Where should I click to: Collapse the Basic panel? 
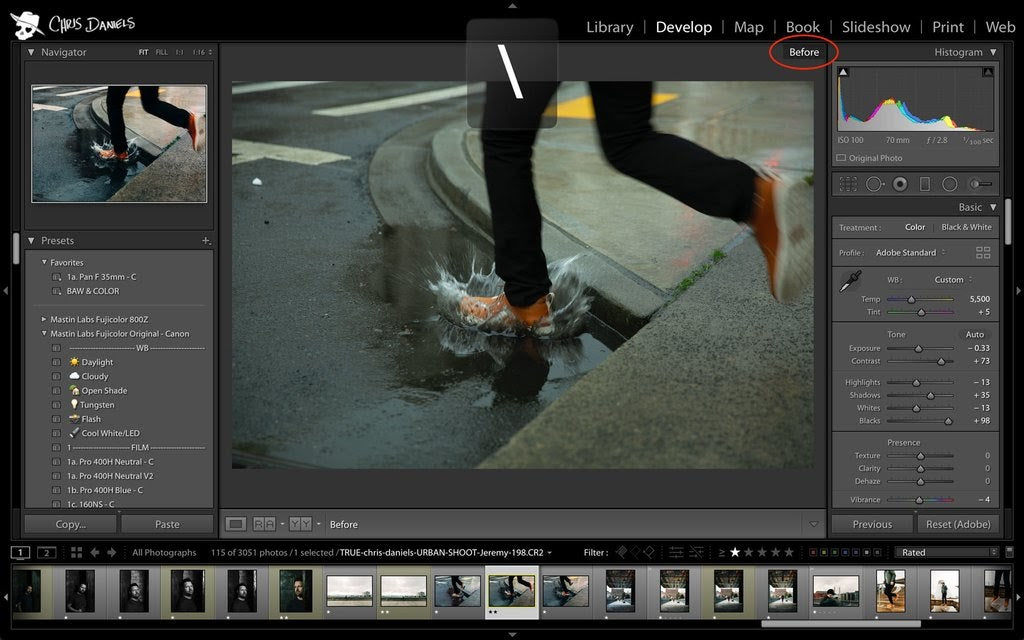point(993,207)
